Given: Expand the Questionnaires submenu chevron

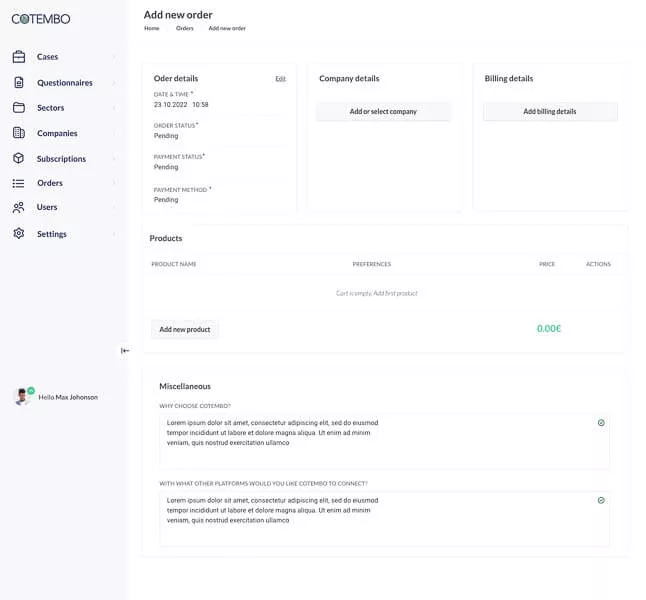Looking at the screenshot, I should pyautogui.click(x=114, y=82).
